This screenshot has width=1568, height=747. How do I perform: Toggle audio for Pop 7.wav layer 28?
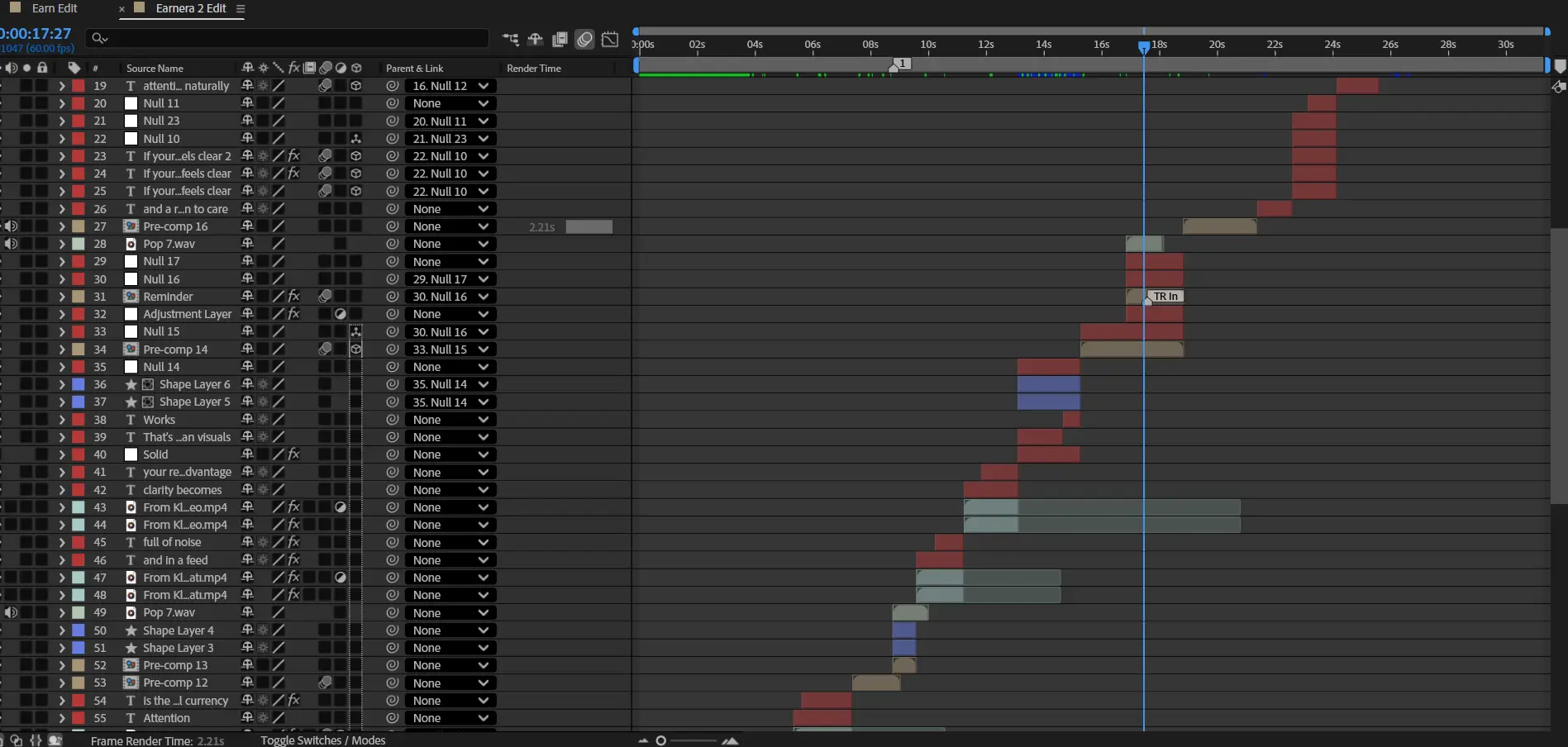pos(11,244)
